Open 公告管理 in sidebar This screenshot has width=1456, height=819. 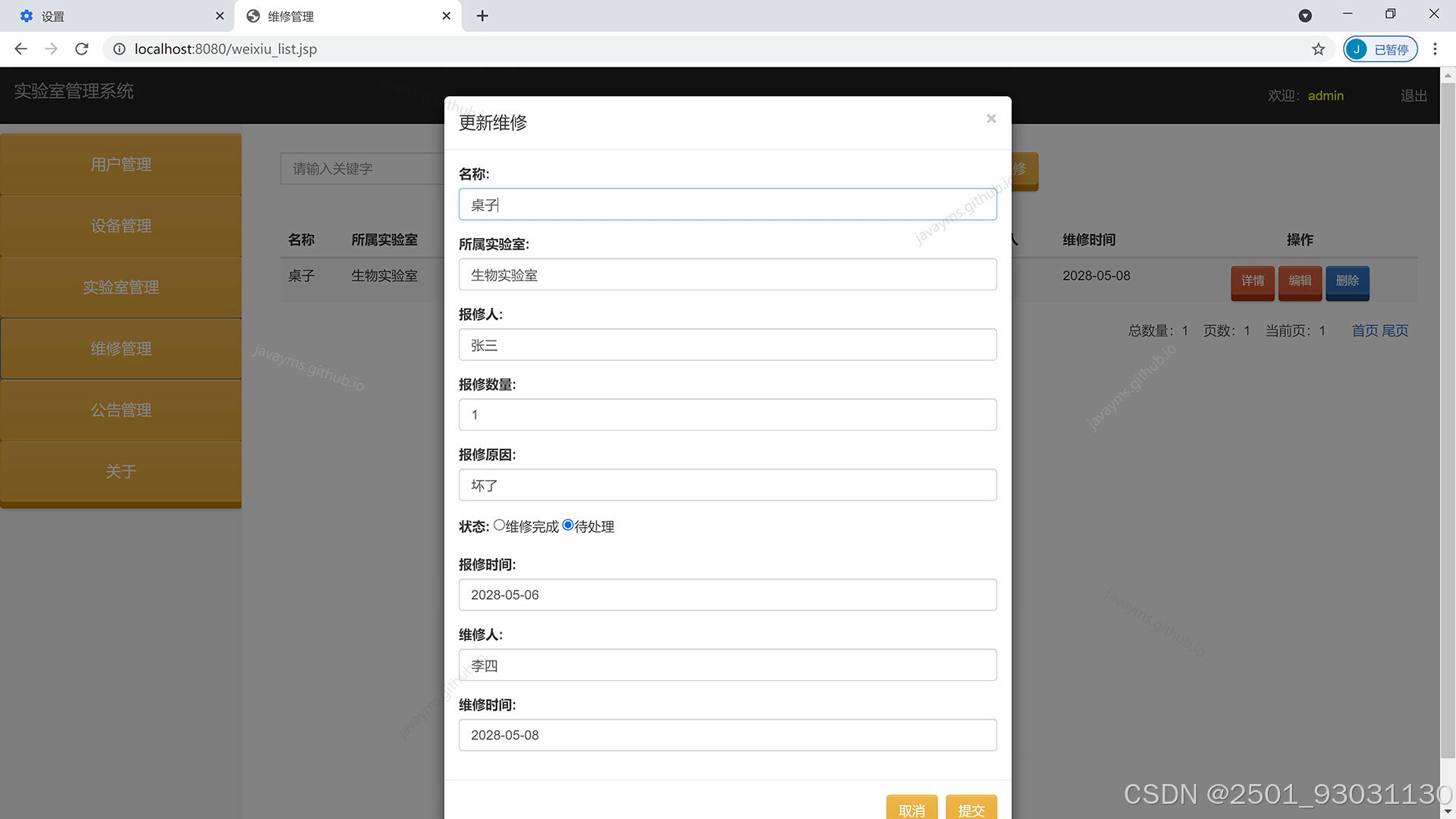click(121, 410)
